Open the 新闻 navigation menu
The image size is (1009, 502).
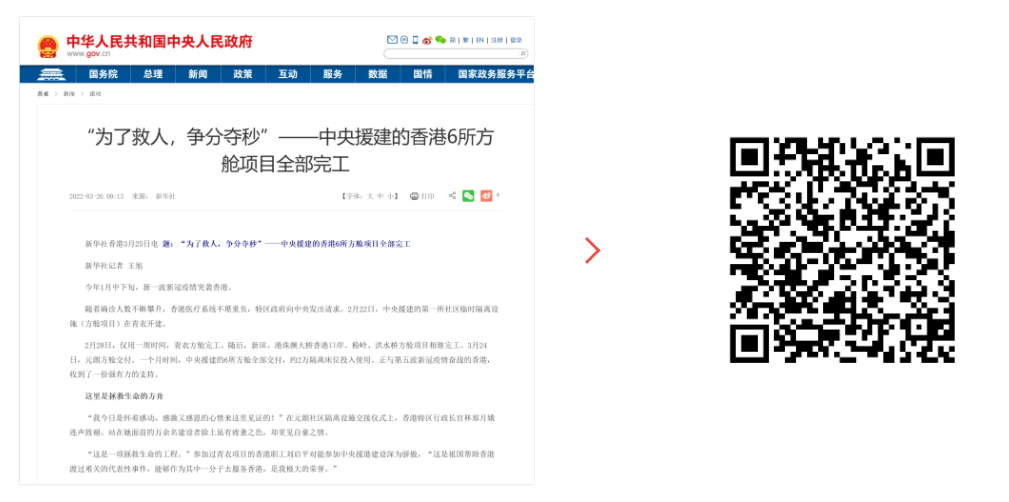[x=198, y=74]
